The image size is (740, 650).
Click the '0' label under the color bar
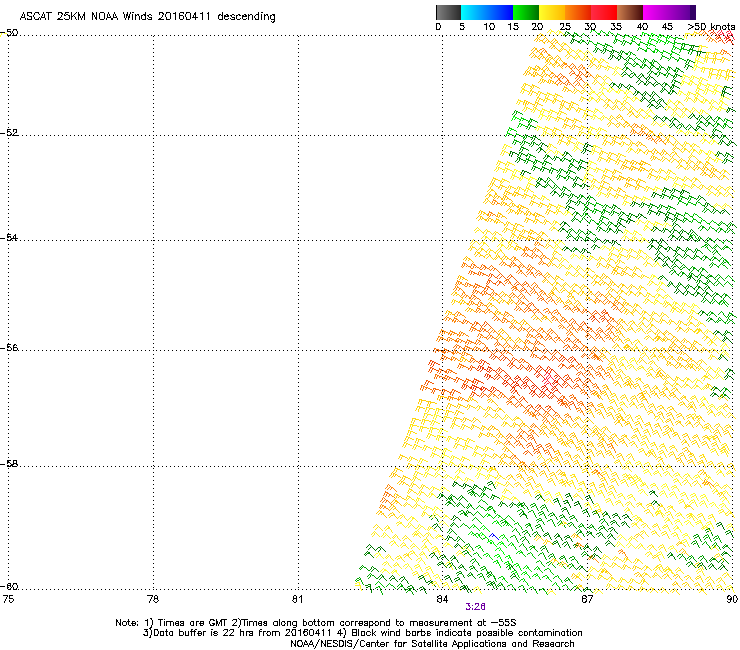(x=438, y=27)
